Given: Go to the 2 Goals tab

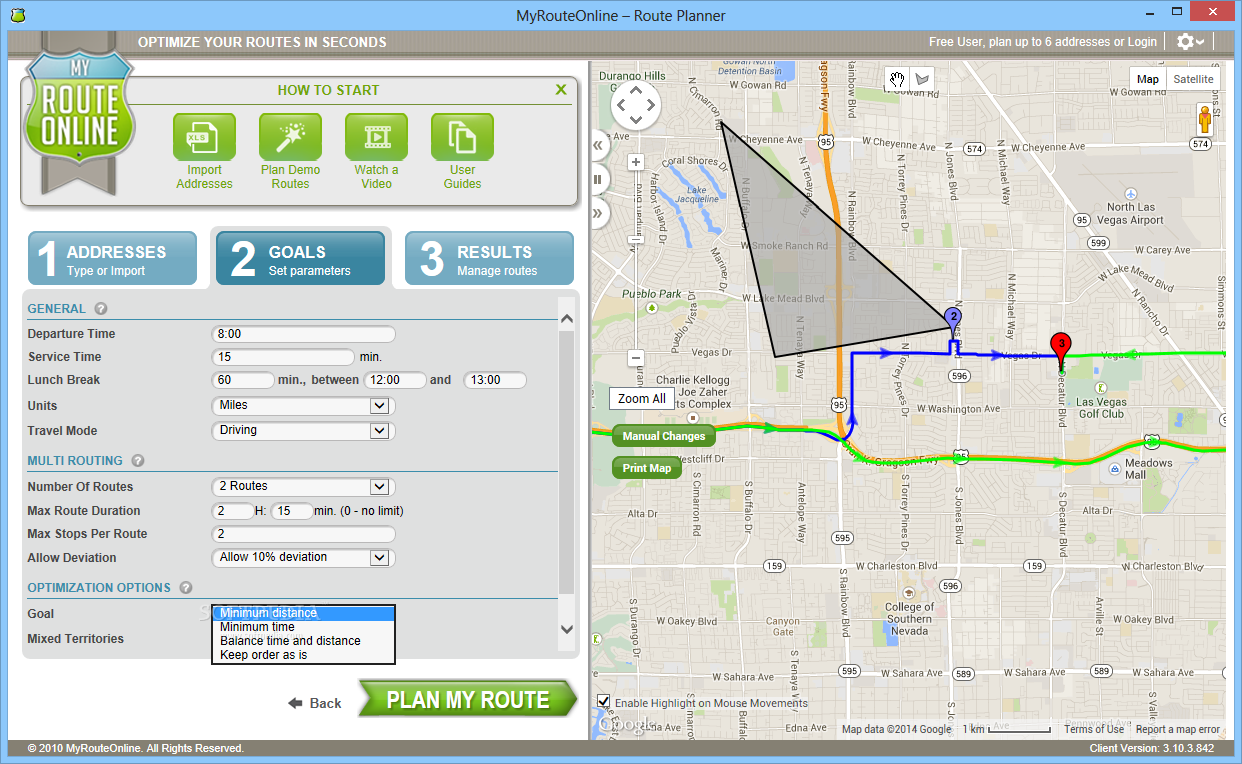Looking at the screenshot, I should (x=301, y=259).
